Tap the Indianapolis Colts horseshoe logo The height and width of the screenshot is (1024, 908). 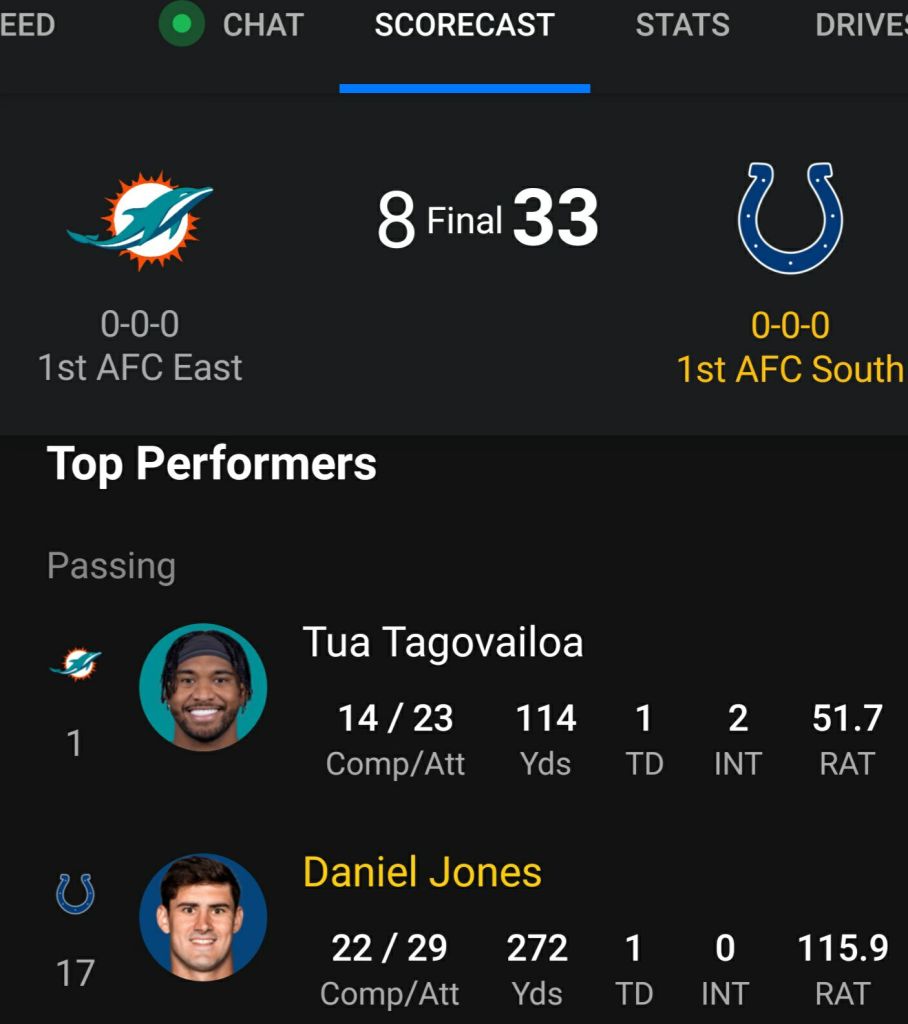(790, 218)
